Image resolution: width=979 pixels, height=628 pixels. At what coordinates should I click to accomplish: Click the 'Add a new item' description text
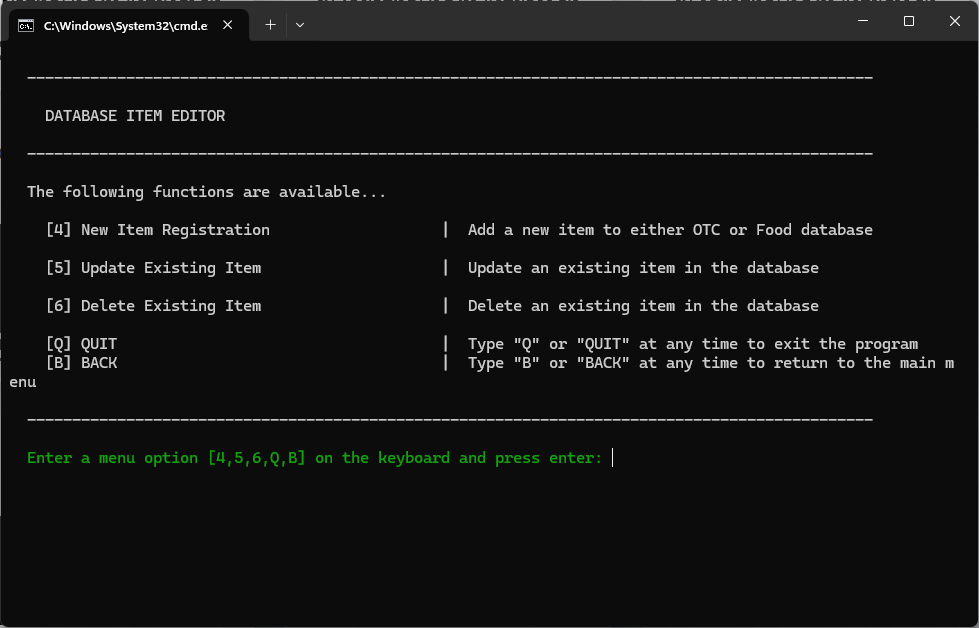669,230
